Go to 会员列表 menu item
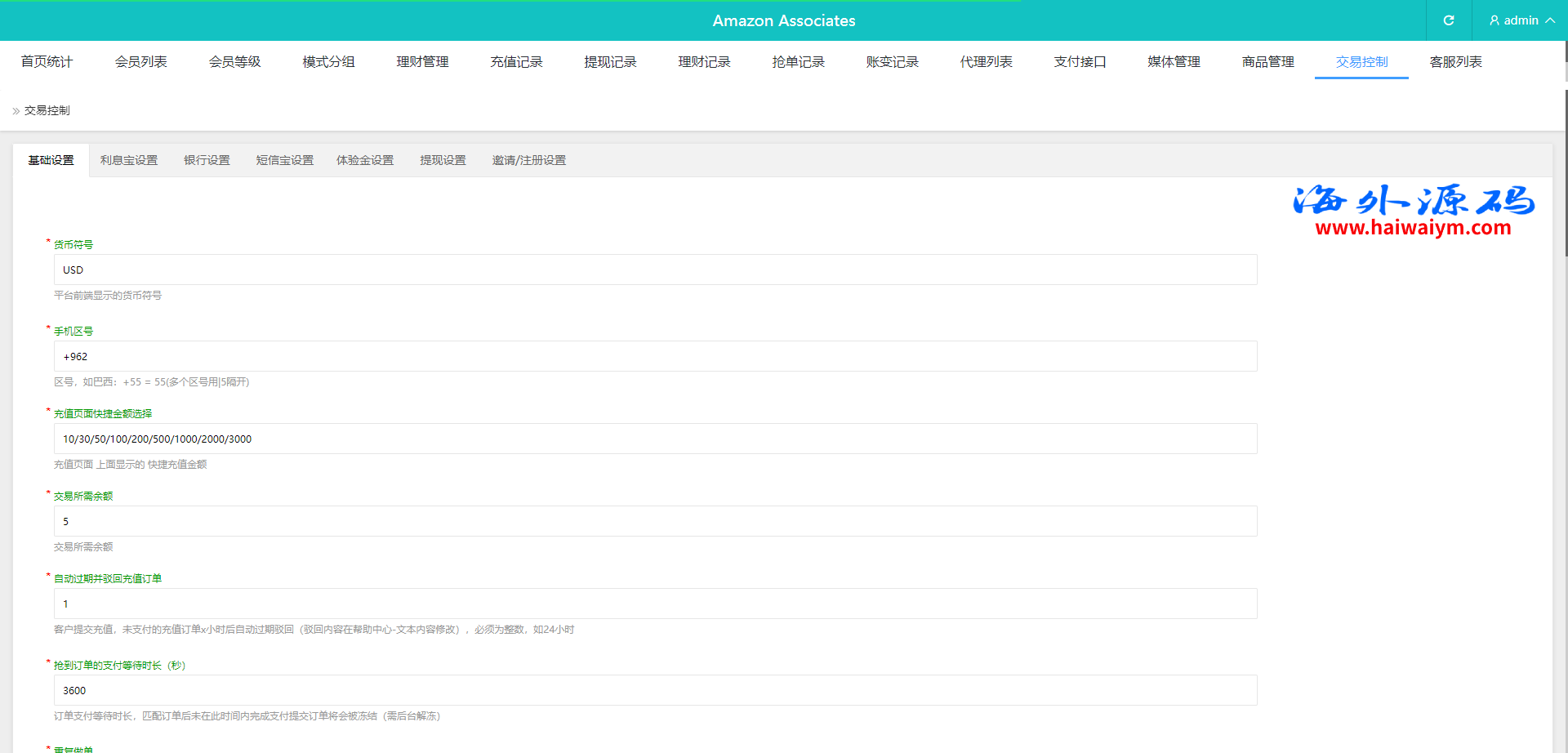 coord(140,62)
